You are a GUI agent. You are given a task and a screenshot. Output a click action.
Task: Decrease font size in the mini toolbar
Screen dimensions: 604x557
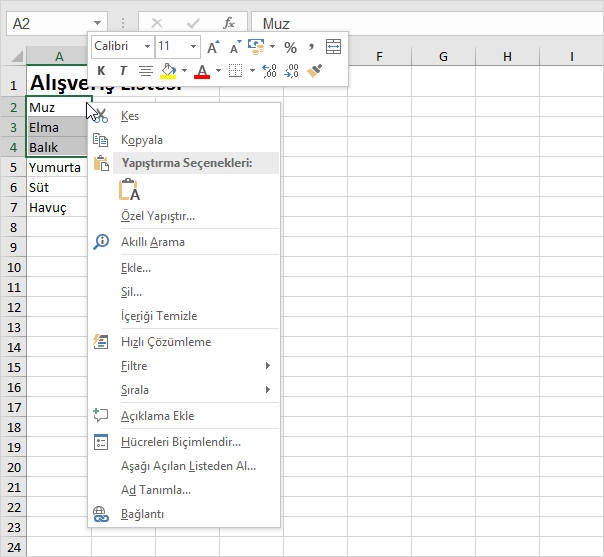pyautogui.click(x=235, y=47)
